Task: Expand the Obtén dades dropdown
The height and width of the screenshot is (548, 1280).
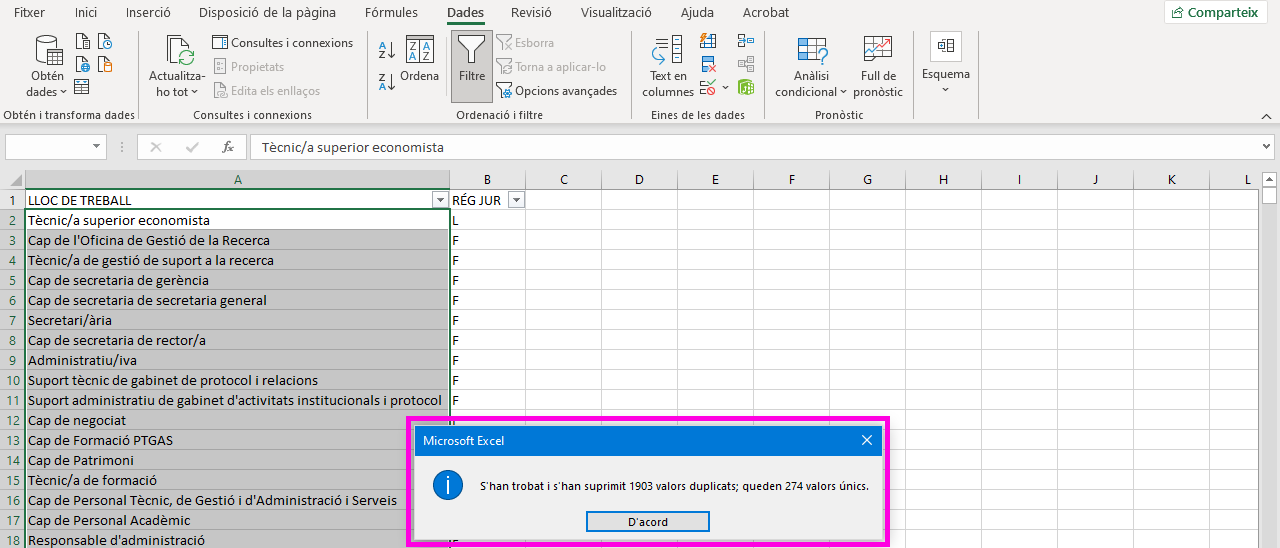Action: point(47,68)
